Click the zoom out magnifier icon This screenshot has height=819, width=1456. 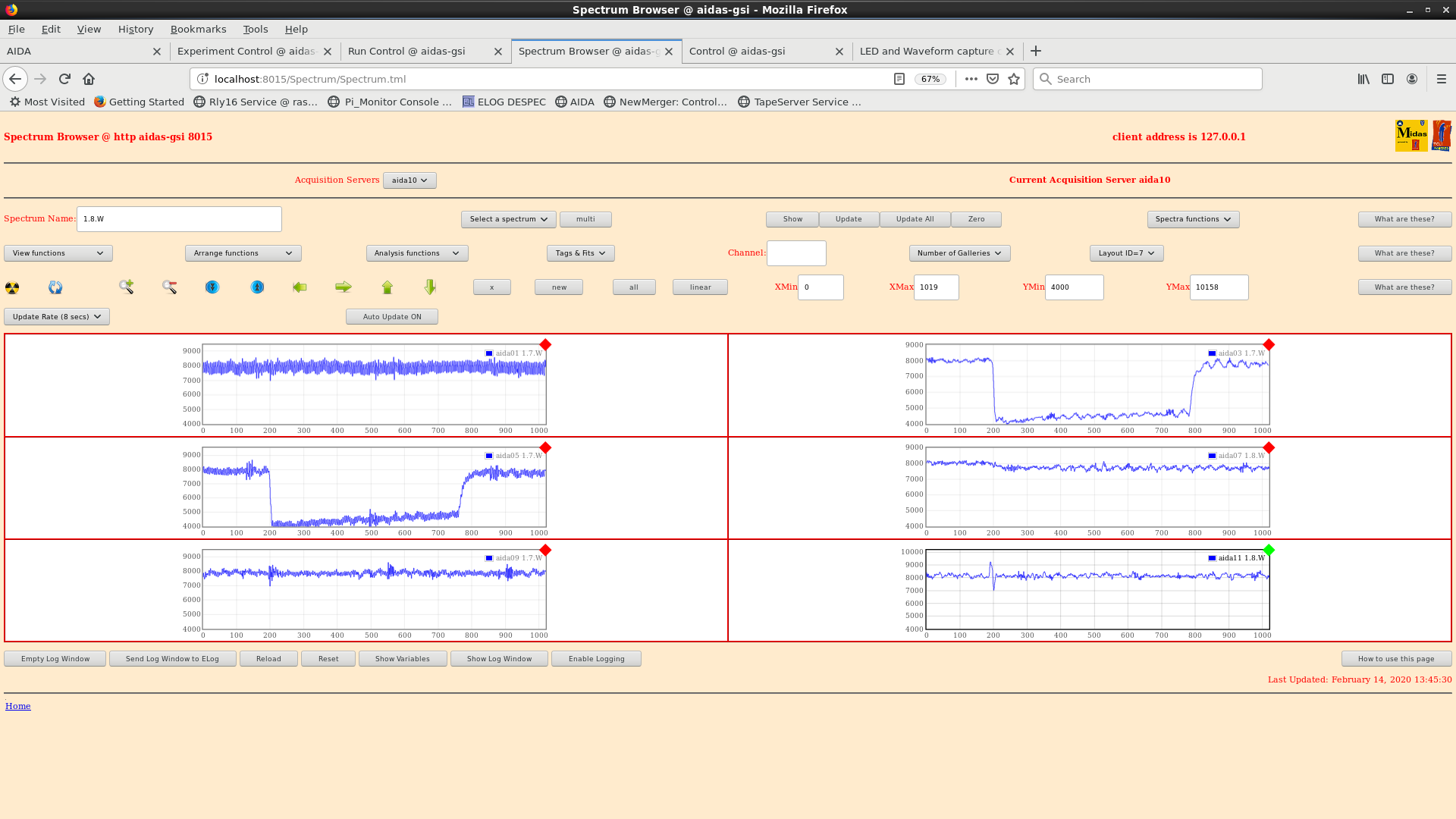coord(169,287)
